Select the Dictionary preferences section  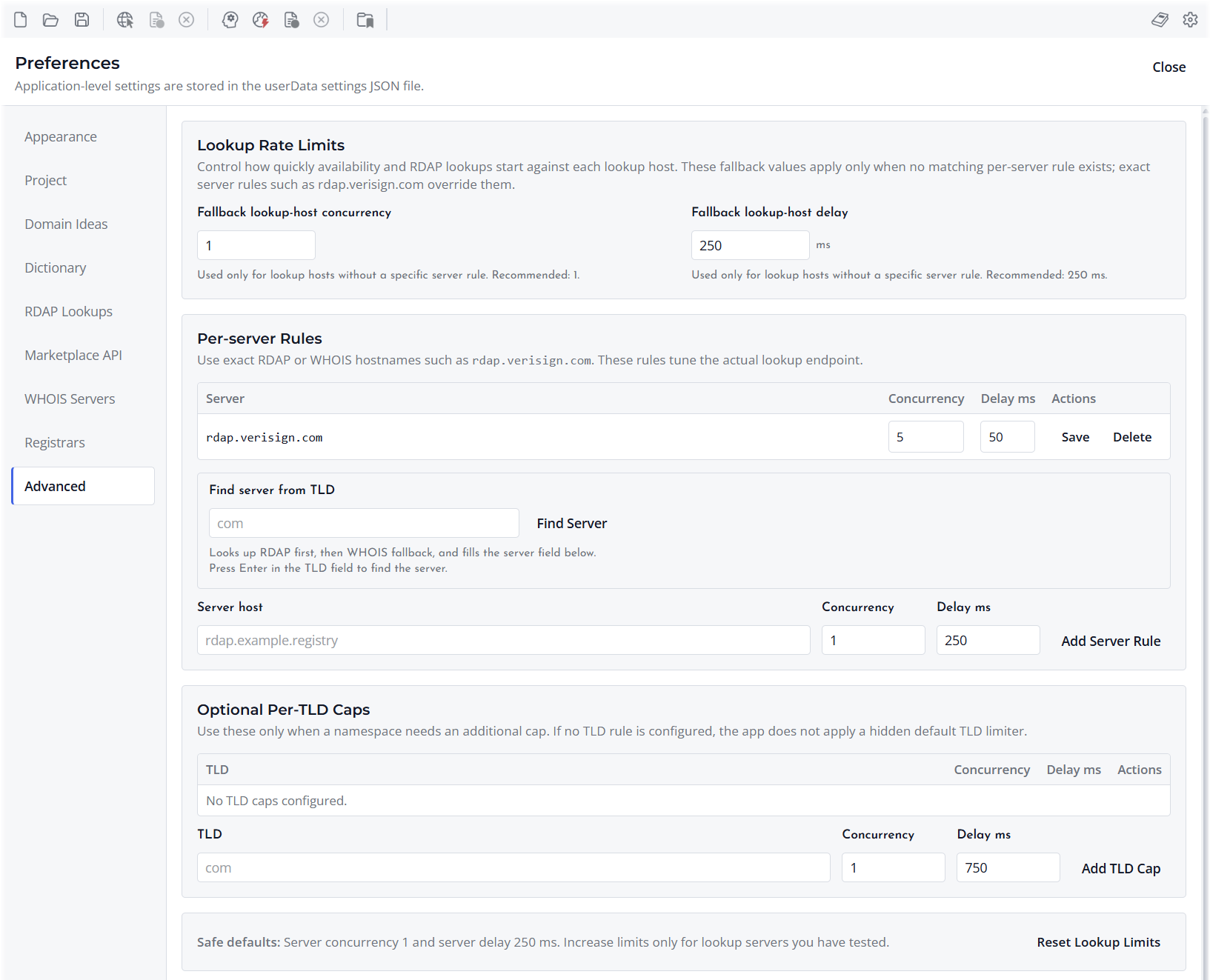click(x=83, y=268)
